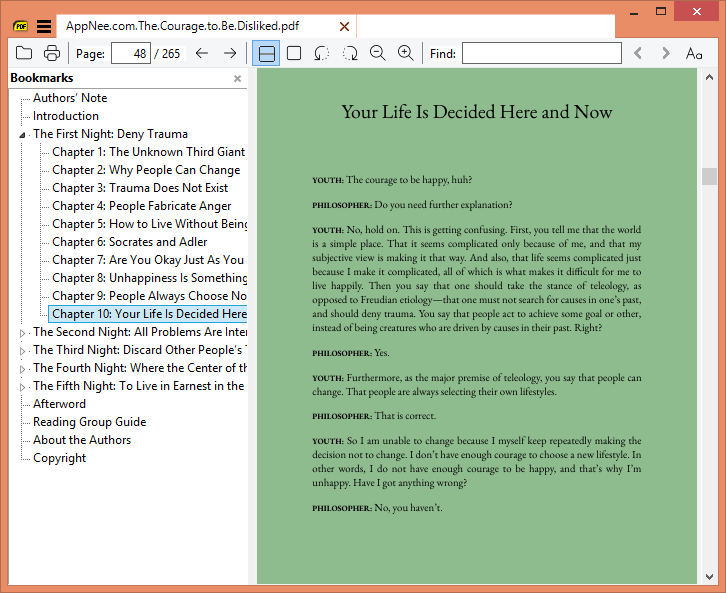Jump to Chapter 5: How to Live Without
The height and width of the screenshot is (593, 726).
coord(149,224)
